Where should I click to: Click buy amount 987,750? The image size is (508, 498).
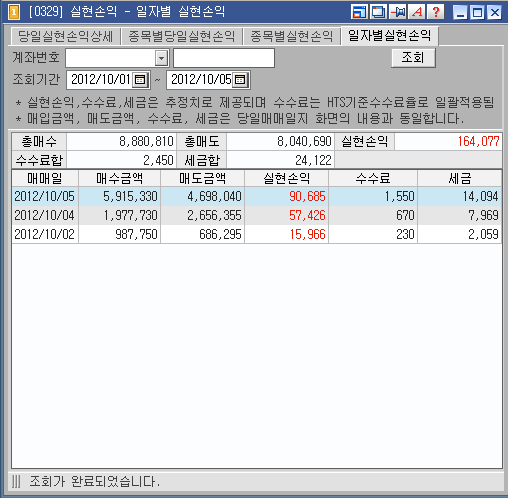(x=136, y=234)
